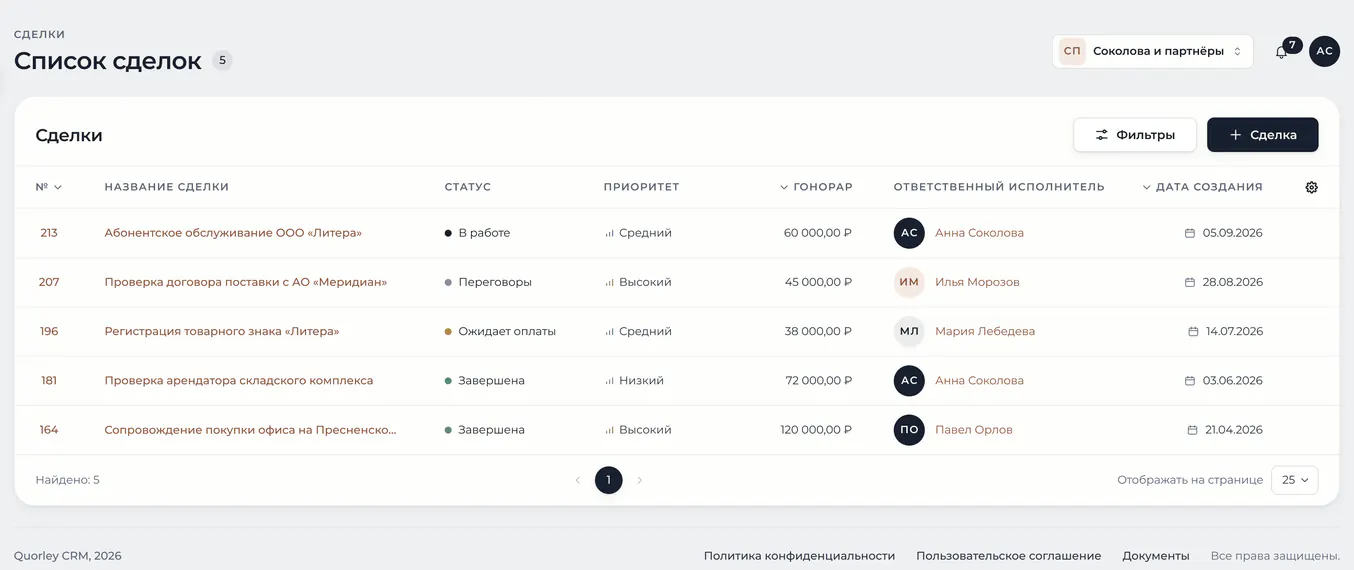Screen dimensions: 1354x570
Task: Create a new deal with Сделка button
Action: (1263, 135)
